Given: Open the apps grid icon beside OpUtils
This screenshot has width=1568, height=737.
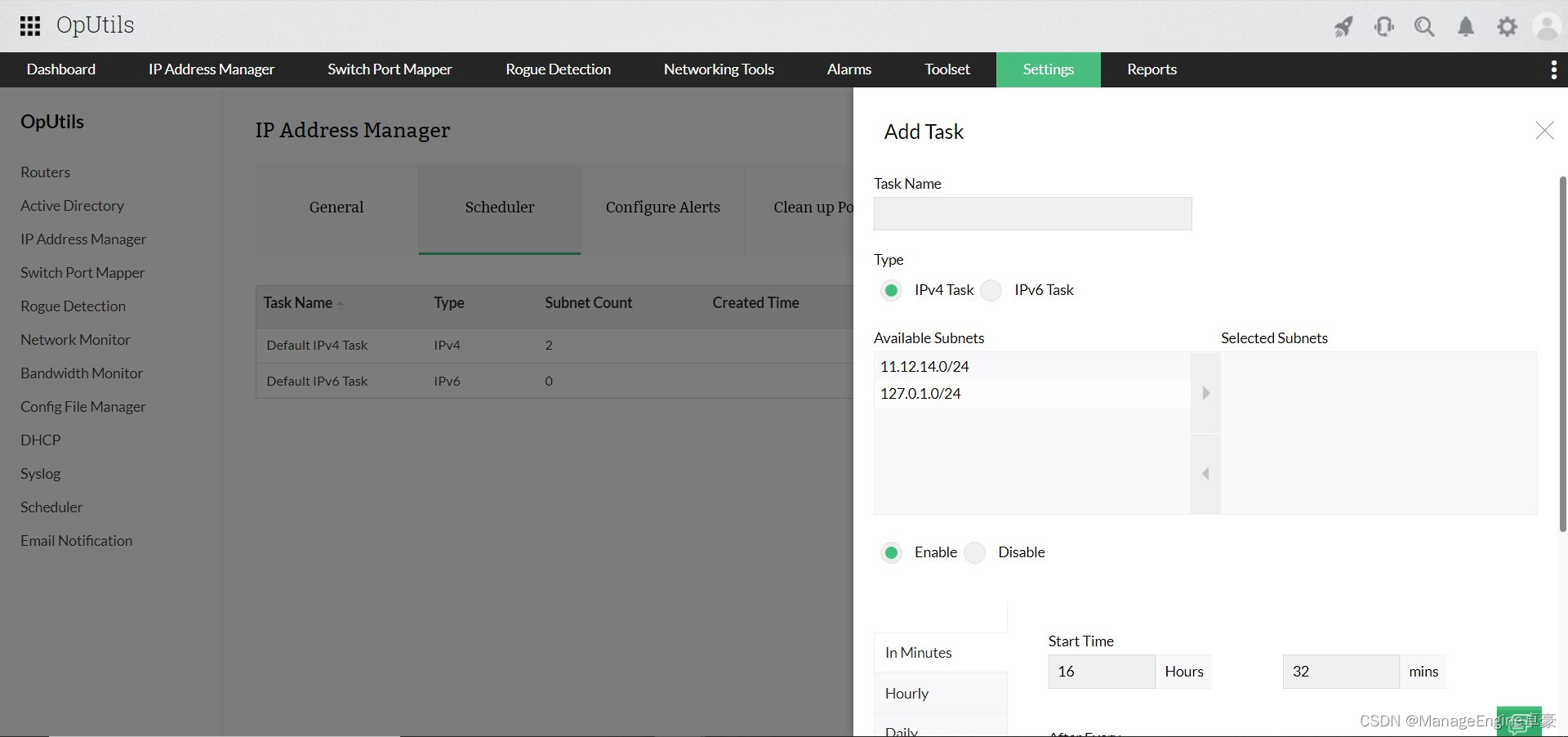Looking at the screenshot, I should coord(30,26).
